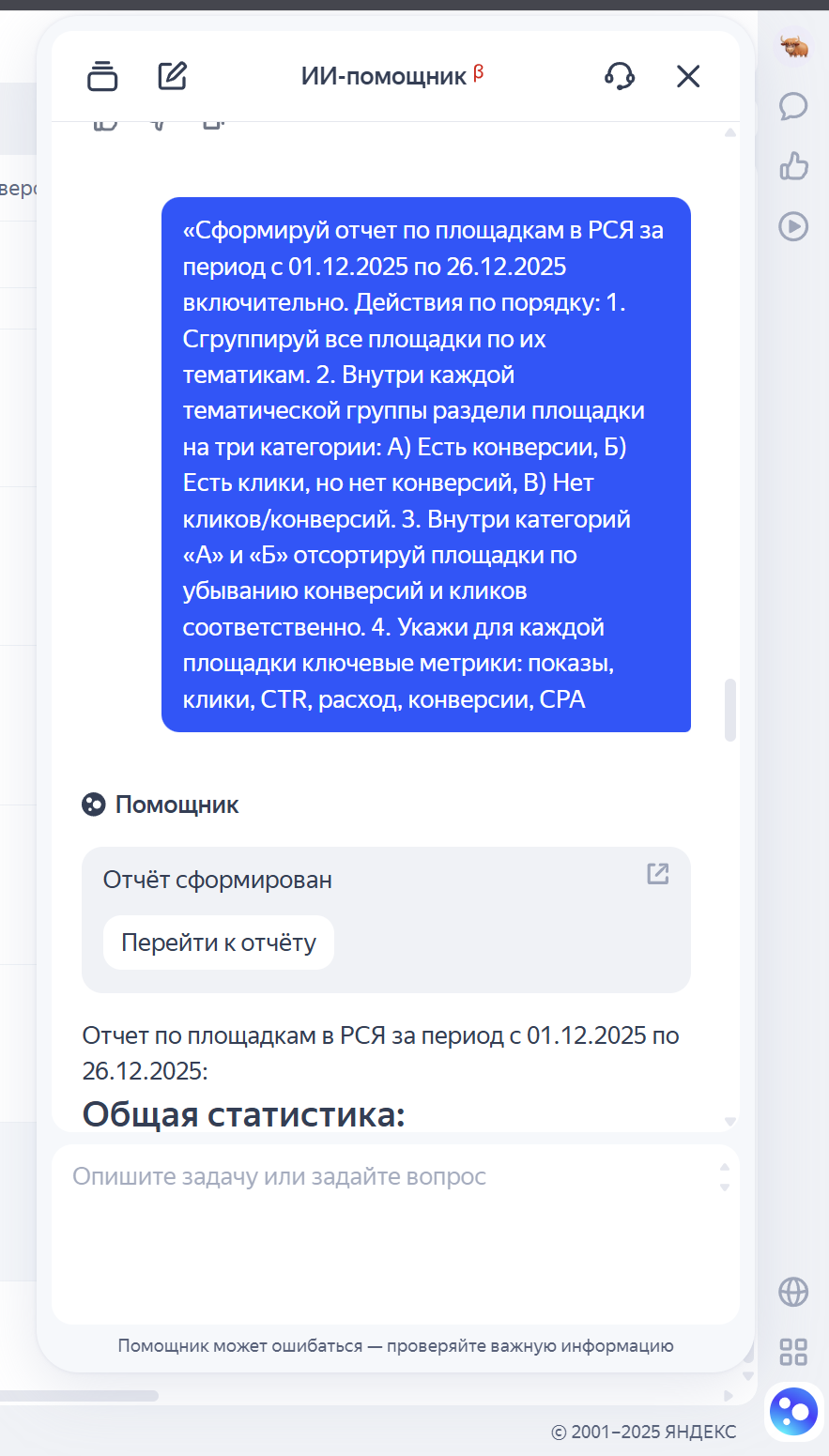Viewport: 829px width, 1456px height.
Task: Open report via the external link icon
Action: [658, 874]
